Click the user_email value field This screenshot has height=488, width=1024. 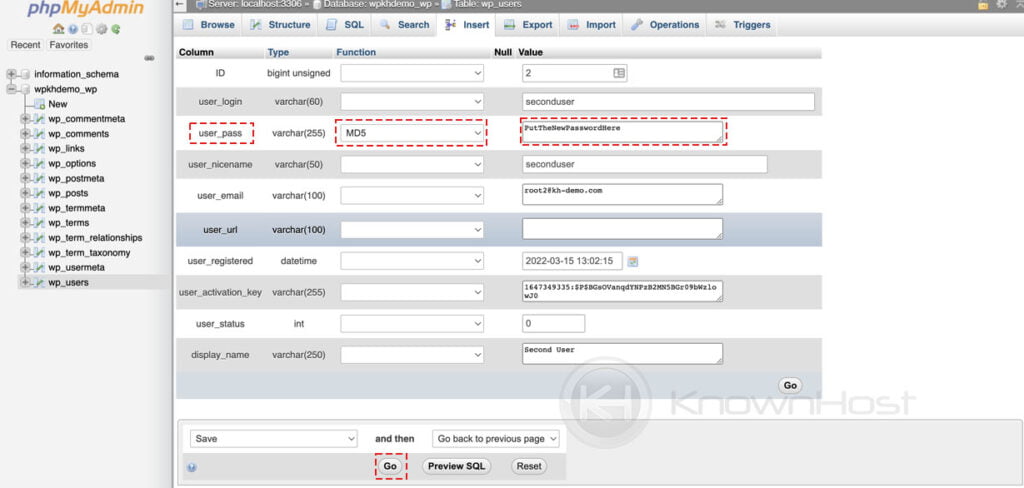622,194
